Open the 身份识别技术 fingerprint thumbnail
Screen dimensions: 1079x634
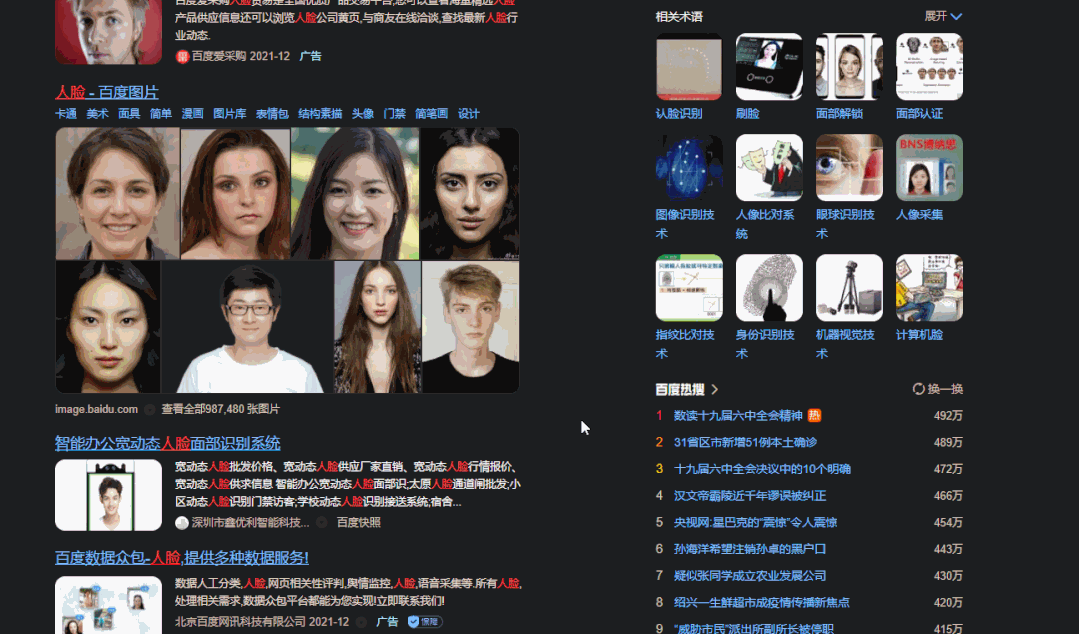tap(769, 288)
